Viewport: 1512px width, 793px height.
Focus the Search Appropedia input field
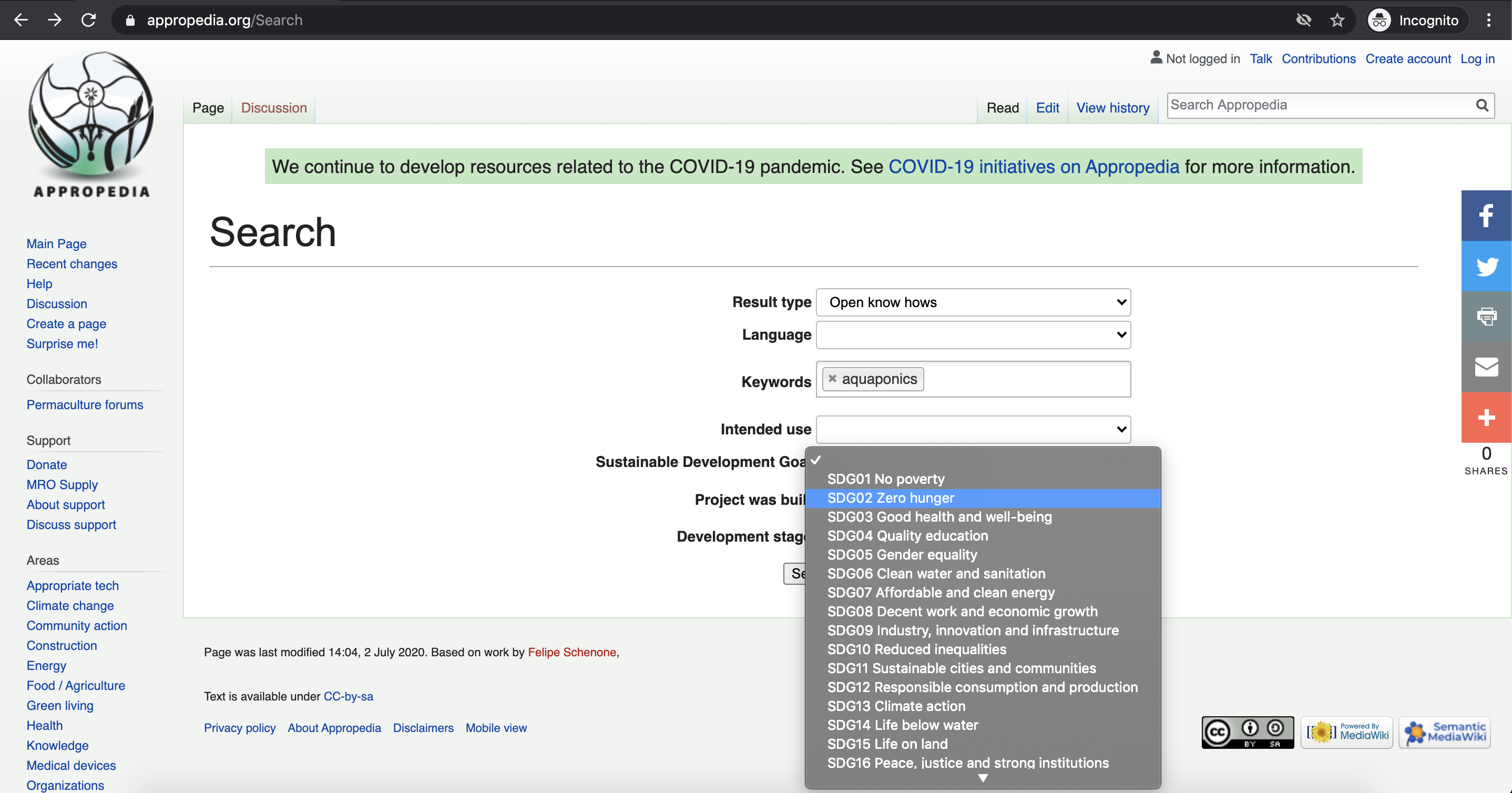[1320, 105]
